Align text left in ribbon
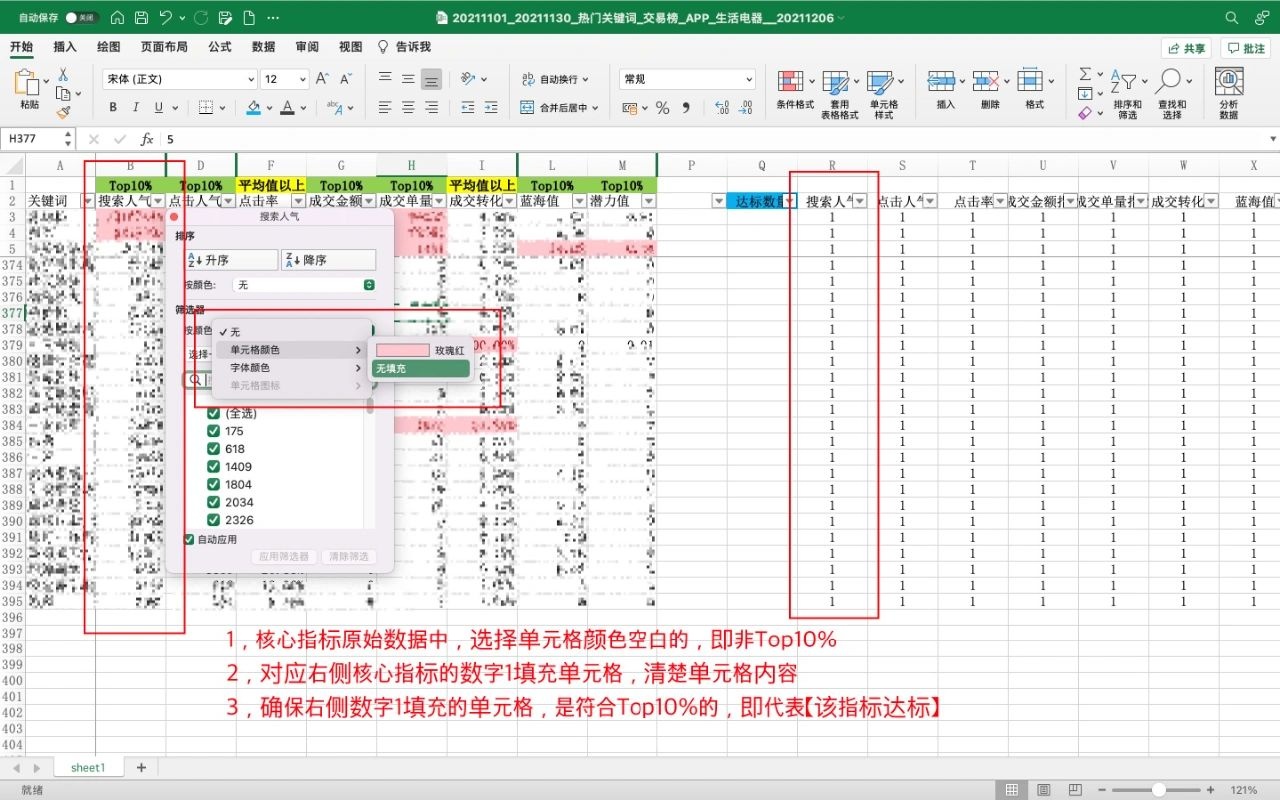The height and width of the screenshot is (800, 1280). (385, 107)
